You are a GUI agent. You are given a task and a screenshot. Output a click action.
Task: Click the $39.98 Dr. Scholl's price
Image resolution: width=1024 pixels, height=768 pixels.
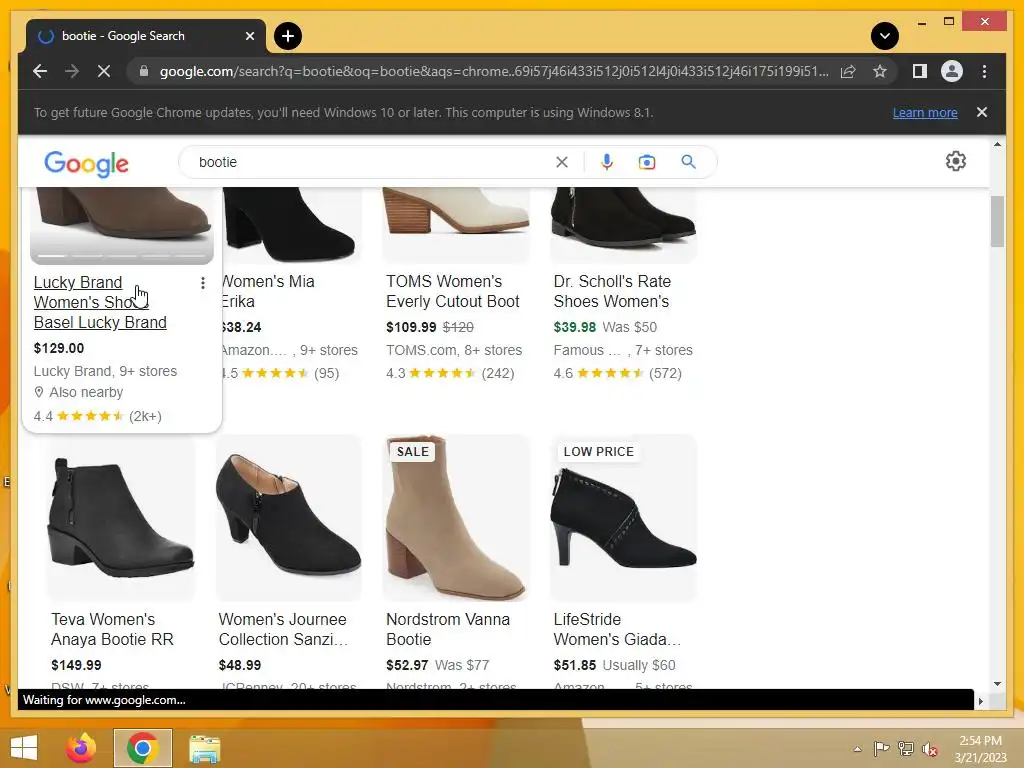coord(575,327)
